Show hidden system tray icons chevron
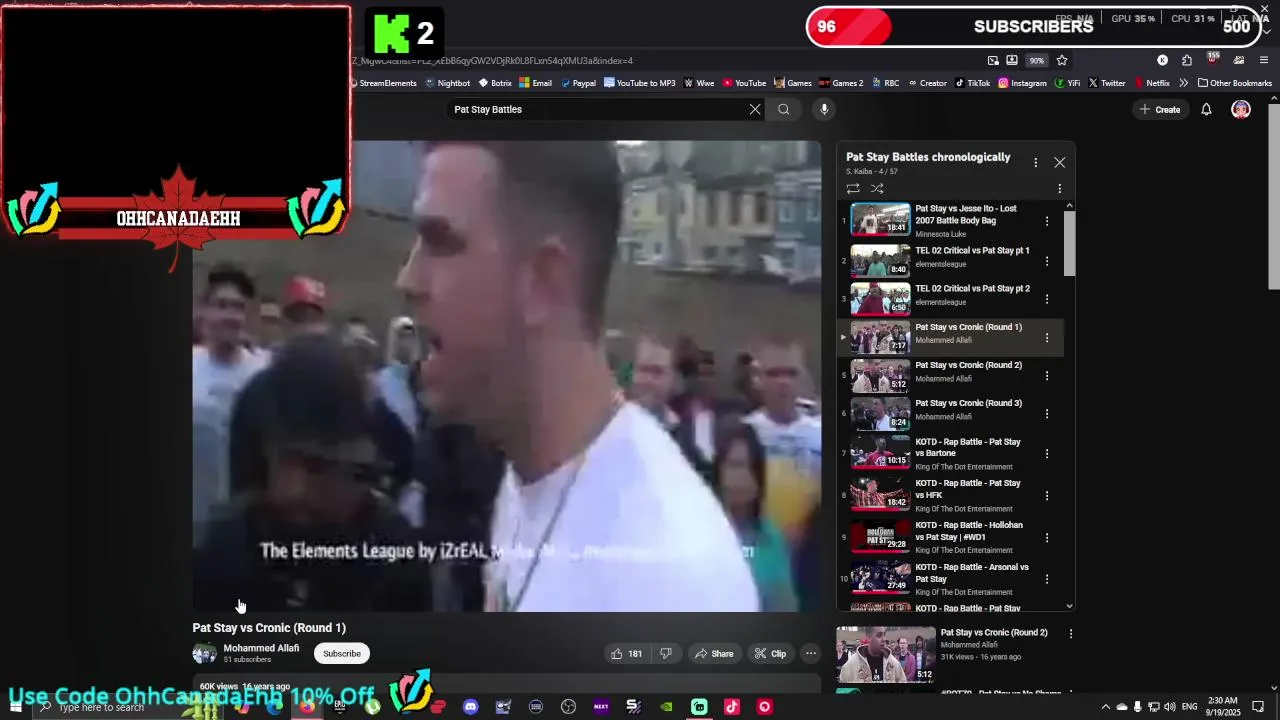This screenshot has width=1280, height=720. 1105,707
